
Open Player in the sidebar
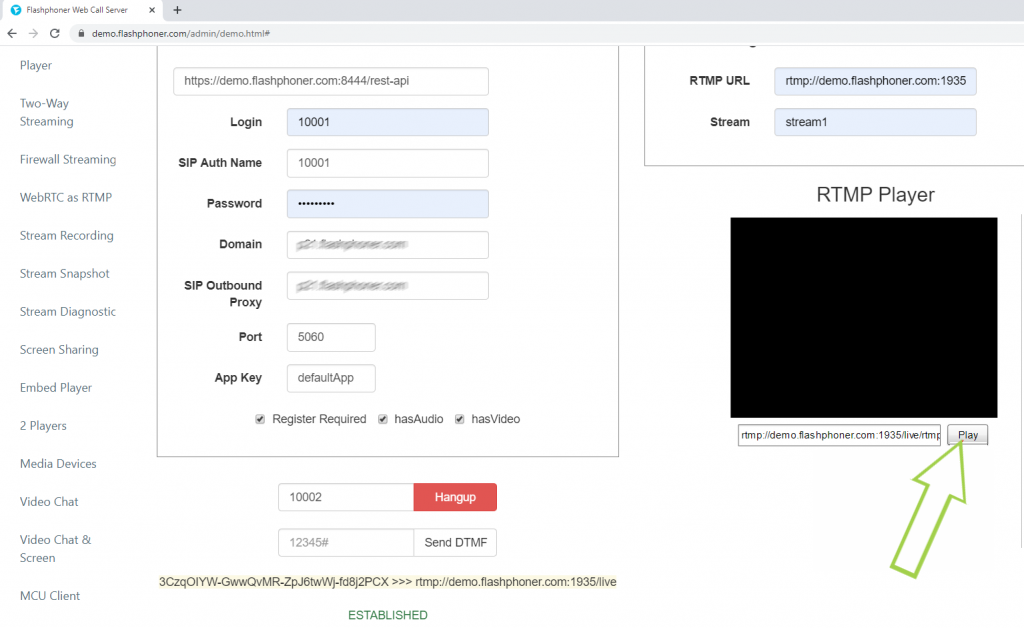(x=36, y=65)
